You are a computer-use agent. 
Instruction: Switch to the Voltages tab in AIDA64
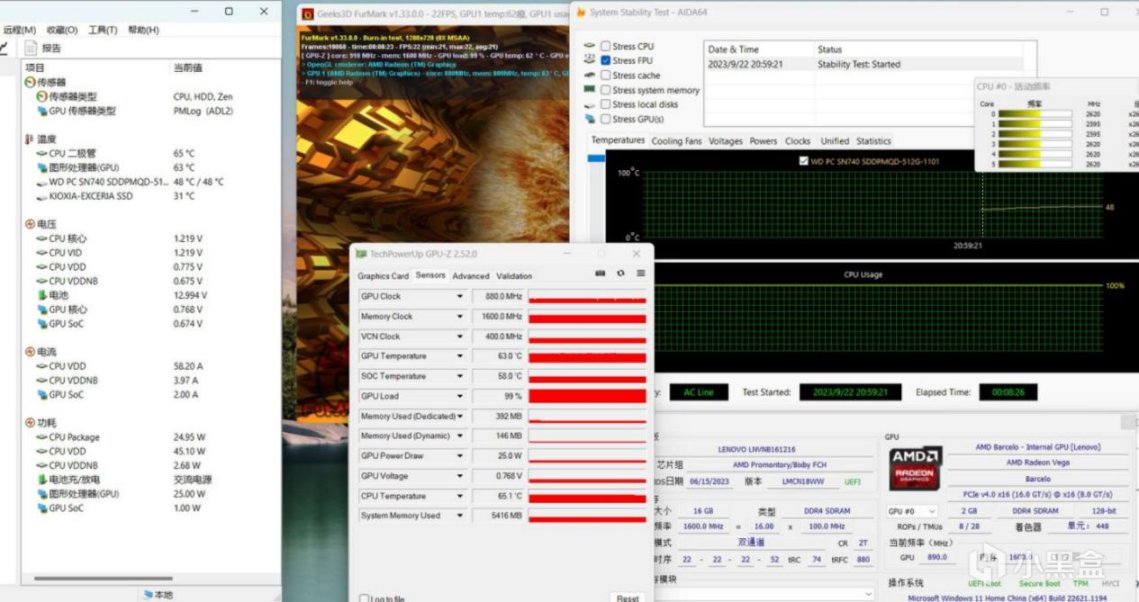pos(725,141)
